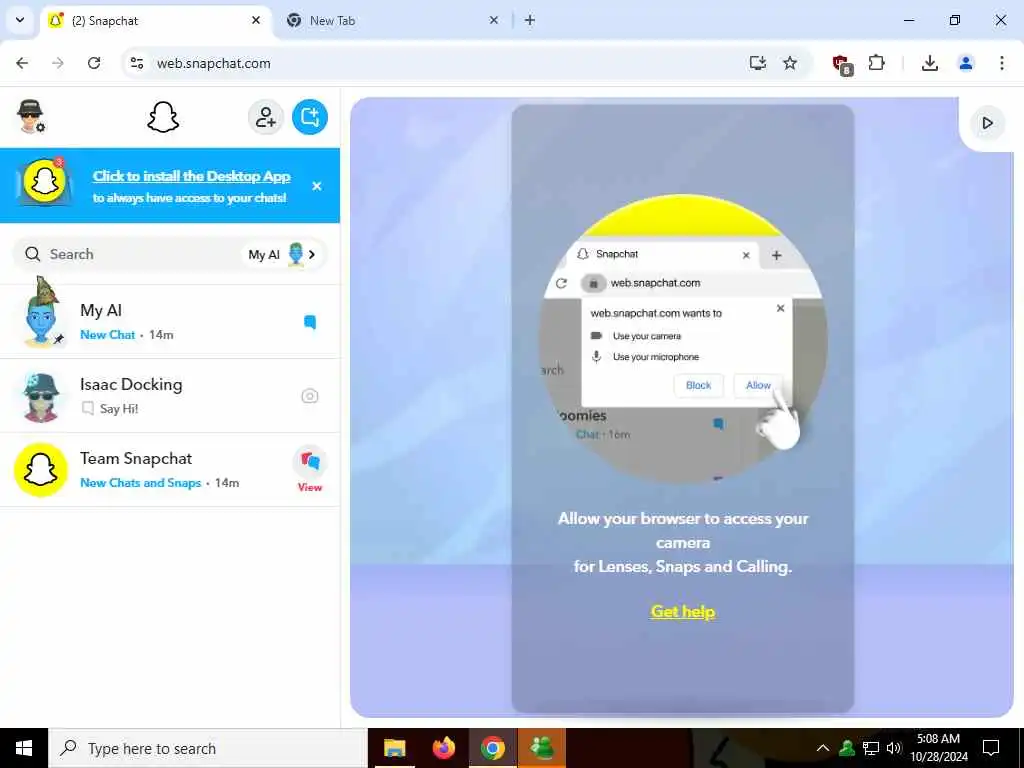The image size is (1024, 768).
Task: Click the blue chat icon beside My AI
Action: 310,321
